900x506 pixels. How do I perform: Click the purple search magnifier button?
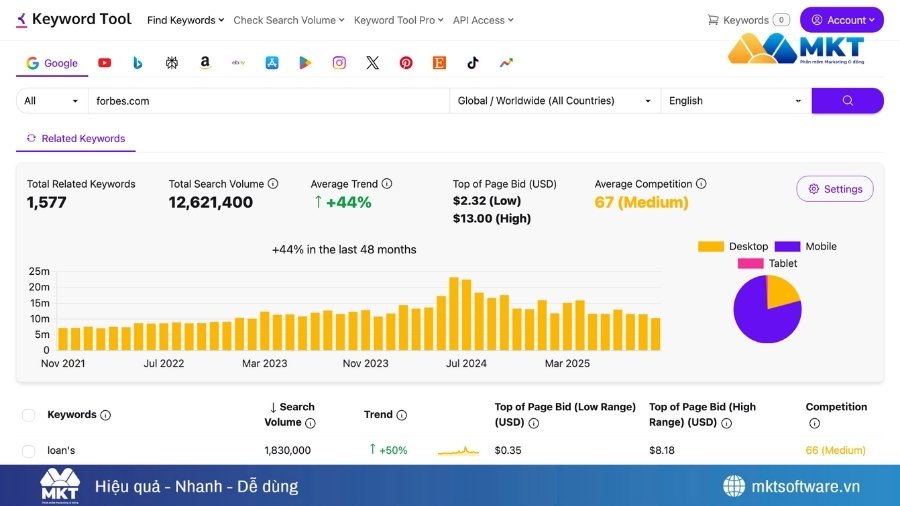pos(847,100)
